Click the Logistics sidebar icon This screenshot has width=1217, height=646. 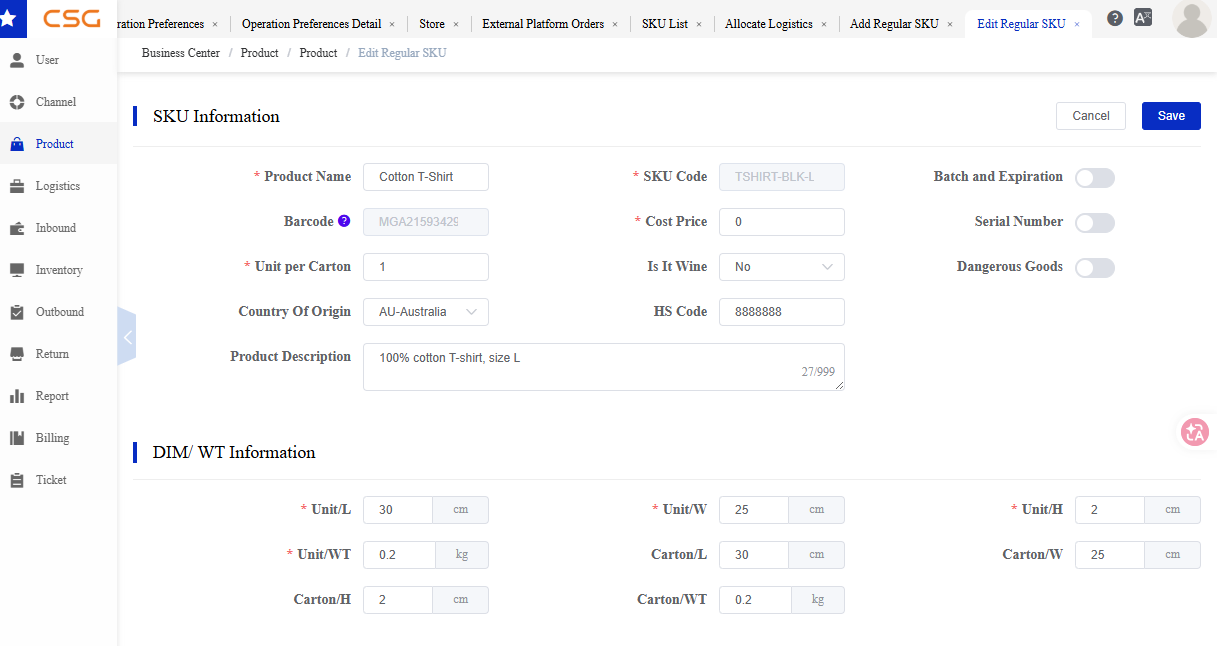pos(17,186)
